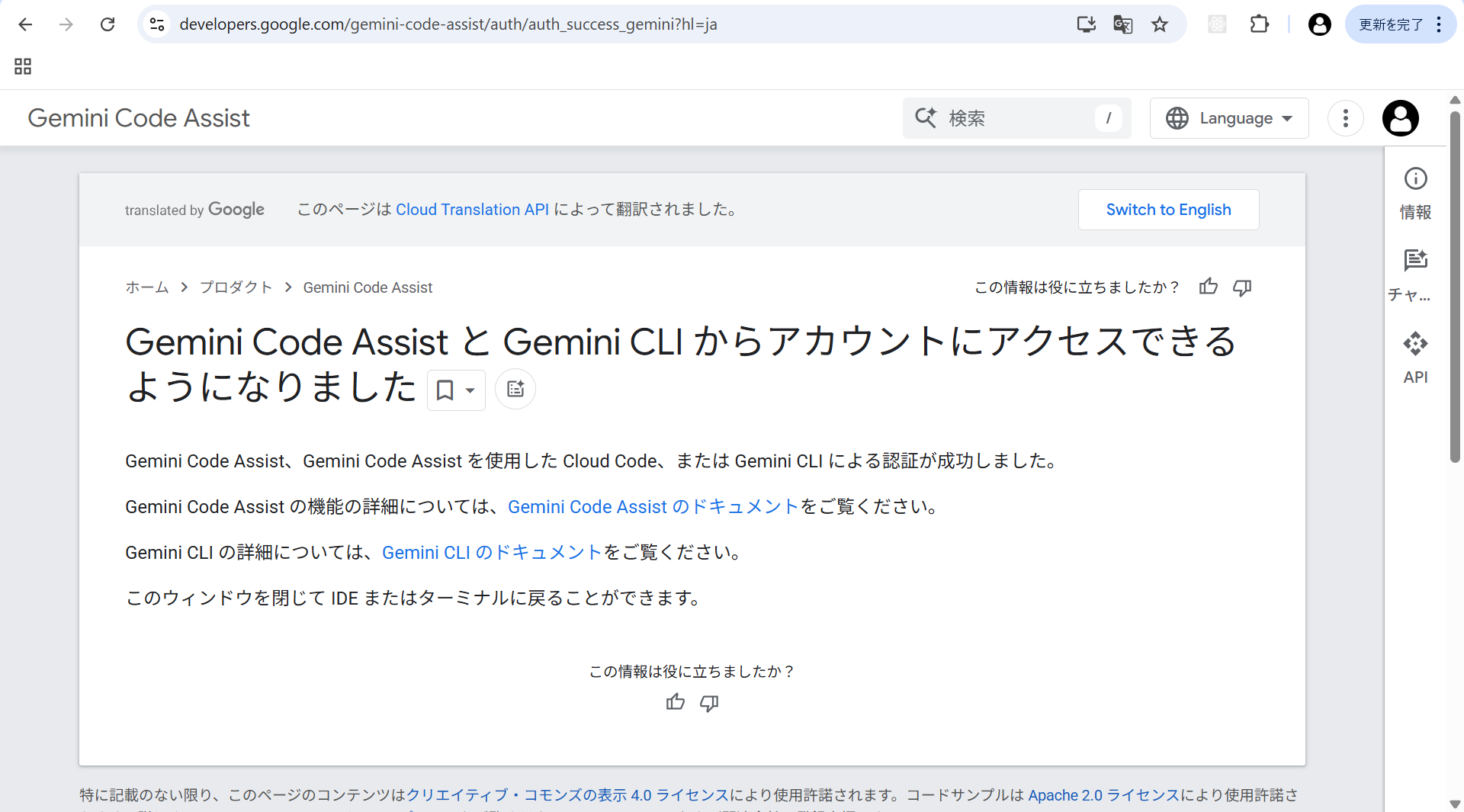Click thumbs up beside the top feedback question

[1208, 287]
